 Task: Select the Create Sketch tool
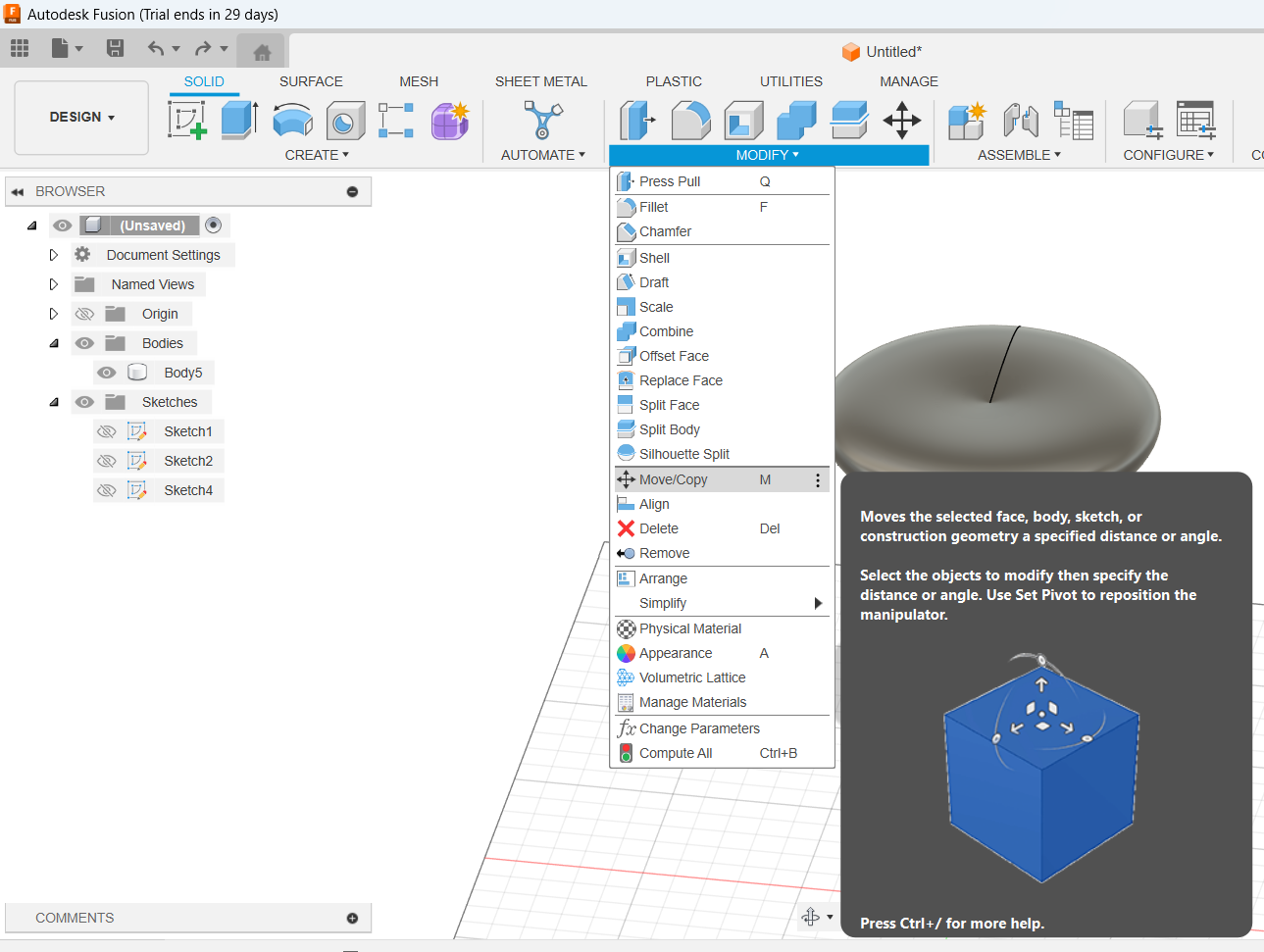click(x=187, y=121)
